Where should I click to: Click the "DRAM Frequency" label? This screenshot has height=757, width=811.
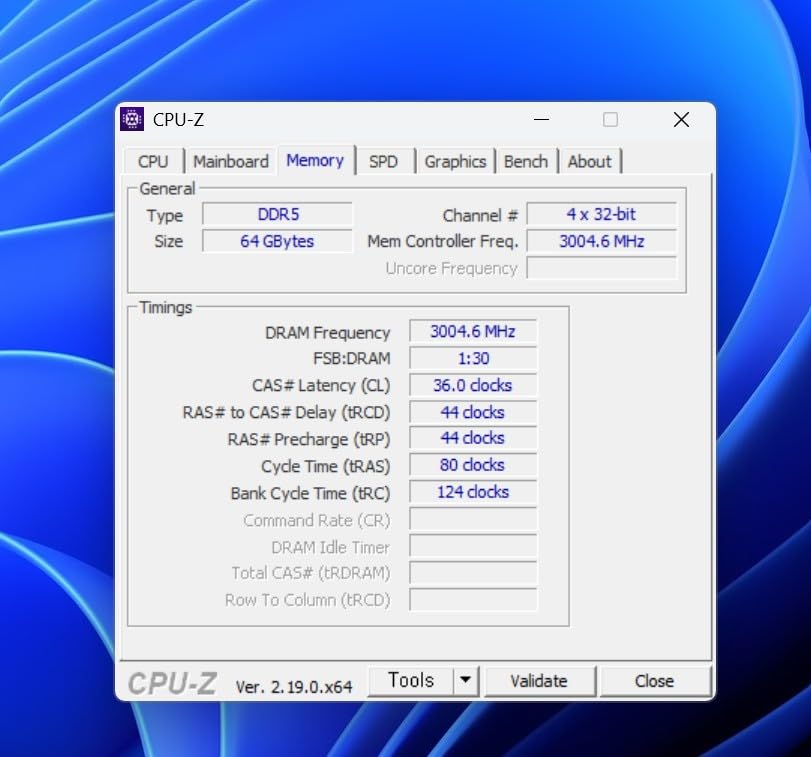coord(327,332)
